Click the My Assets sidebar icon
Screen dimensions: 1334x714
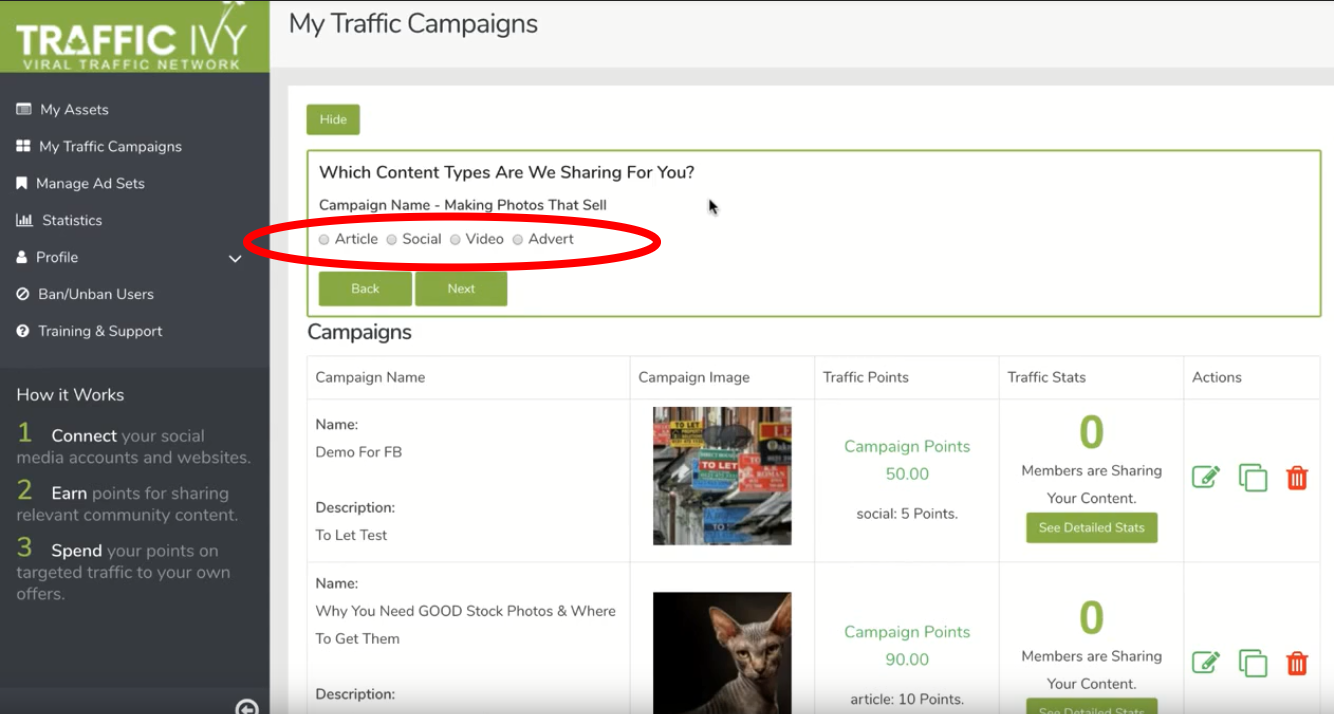coord(24,109)
